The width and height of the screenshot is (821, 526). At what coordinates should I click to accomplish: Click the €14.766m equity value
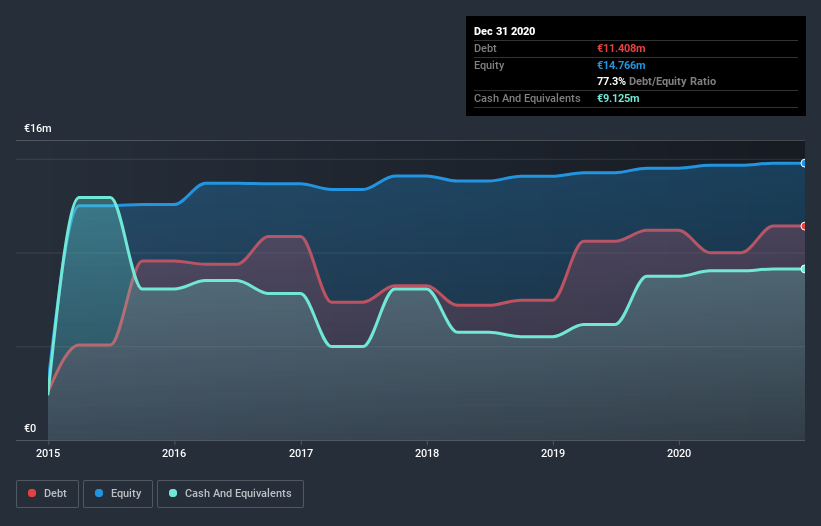tap(621, 65)
